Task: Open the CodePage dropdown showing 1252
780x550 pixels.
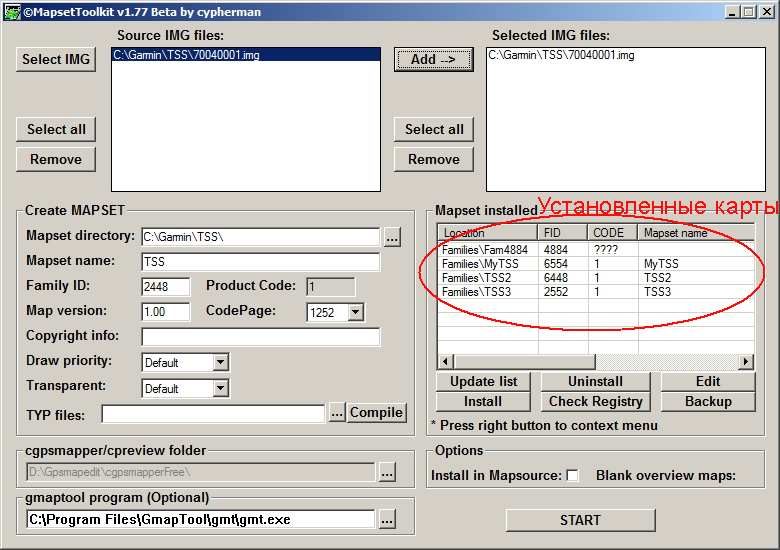Action: pos(355,312)
